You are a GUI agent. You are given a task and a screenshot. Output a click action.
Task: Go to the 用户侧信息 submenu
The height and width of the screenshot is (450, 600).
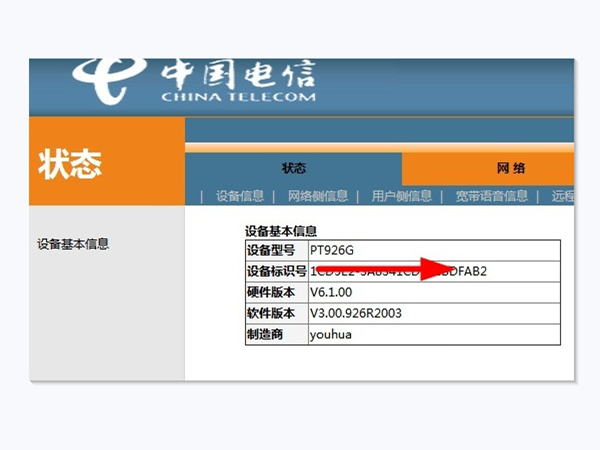point(401,196)
